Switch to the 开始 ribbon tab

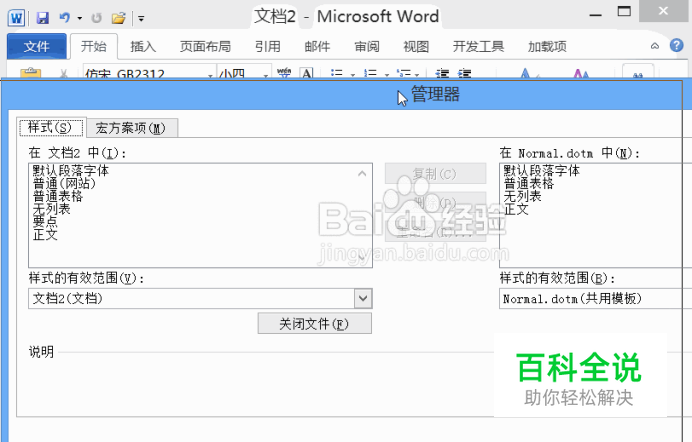[94, 46]
